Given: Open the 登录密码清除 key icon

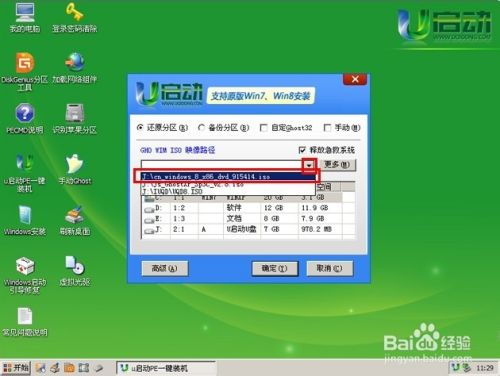Looking at the screenshot, I should click(x=74, y=17).
